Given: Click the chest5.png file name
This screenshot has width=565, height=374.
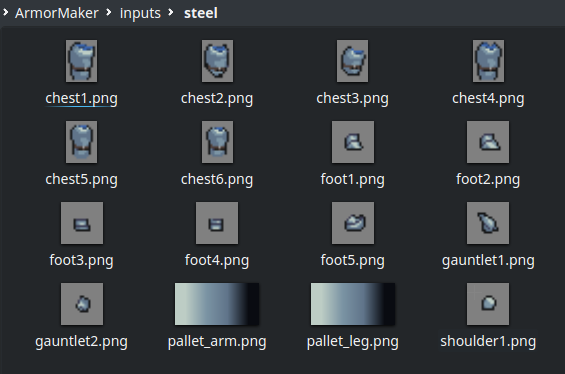Looking at the screenshot, I should [x=81, y=179].
